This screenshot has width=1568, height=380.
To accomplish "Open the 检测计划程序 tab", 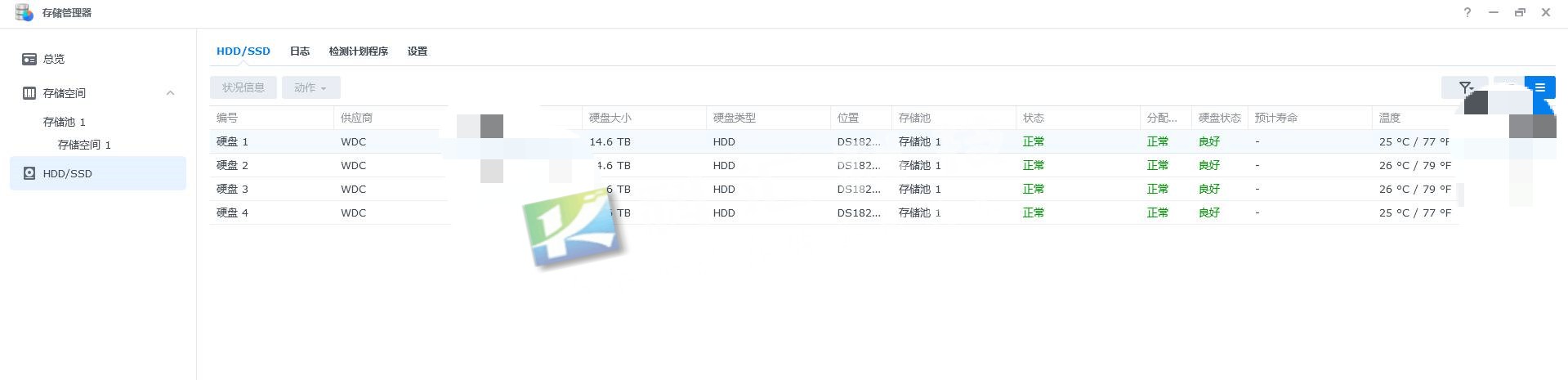I will (358, 51).
